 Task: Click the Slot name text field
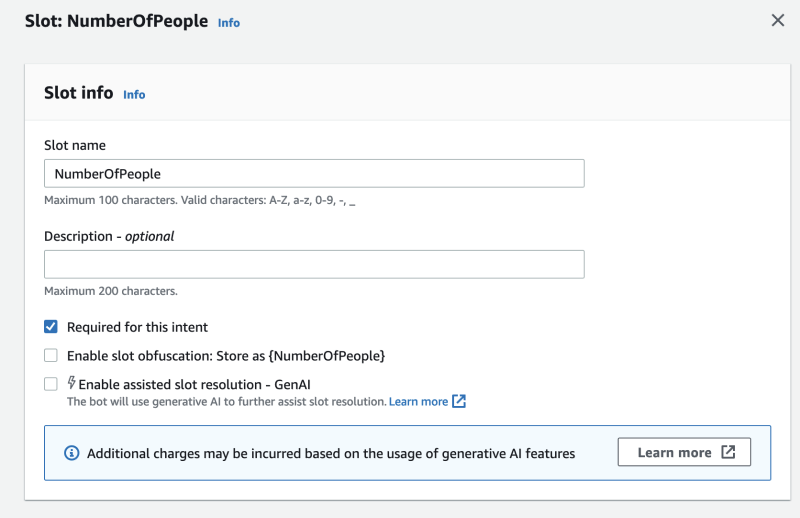pyautogui.click(x=314, y=173)
